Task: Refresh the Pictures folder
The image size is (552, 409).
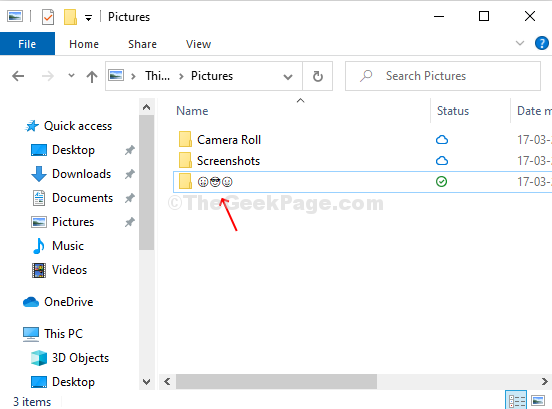Action: (318, 76)
